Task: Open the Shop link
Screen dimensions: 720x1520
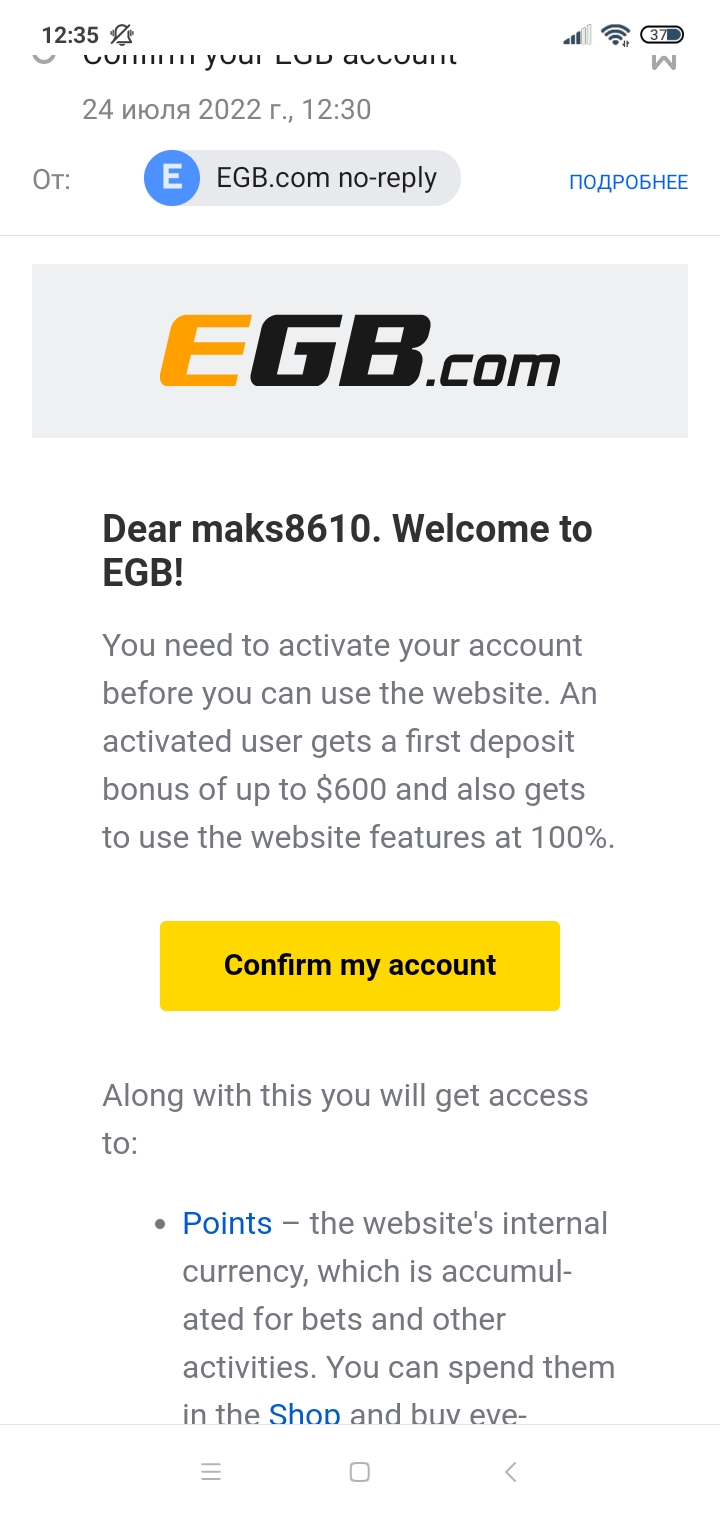Action: (304, 1413)
